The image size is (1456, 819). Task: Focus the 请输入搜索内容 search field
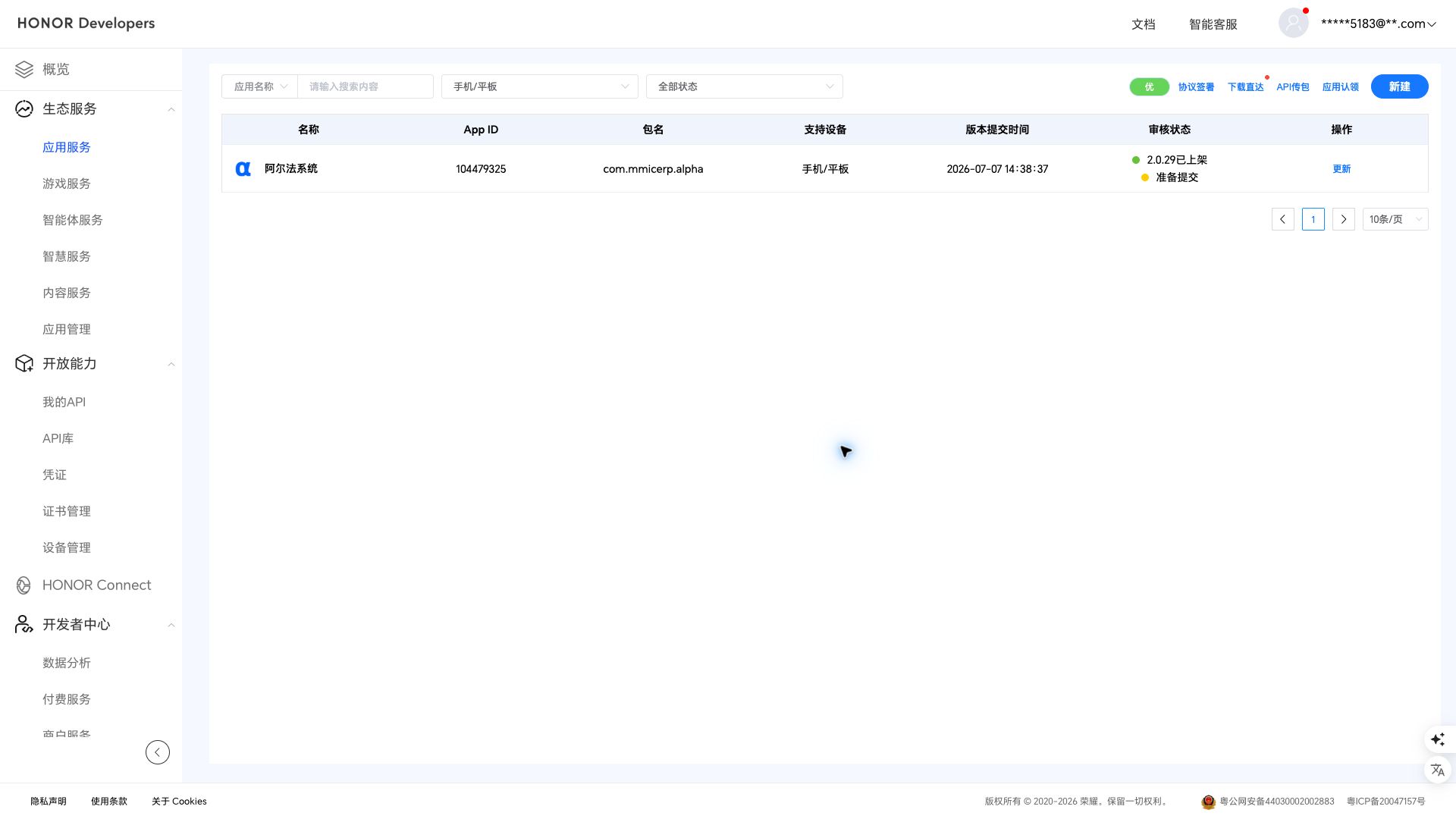tap(366, 86)
